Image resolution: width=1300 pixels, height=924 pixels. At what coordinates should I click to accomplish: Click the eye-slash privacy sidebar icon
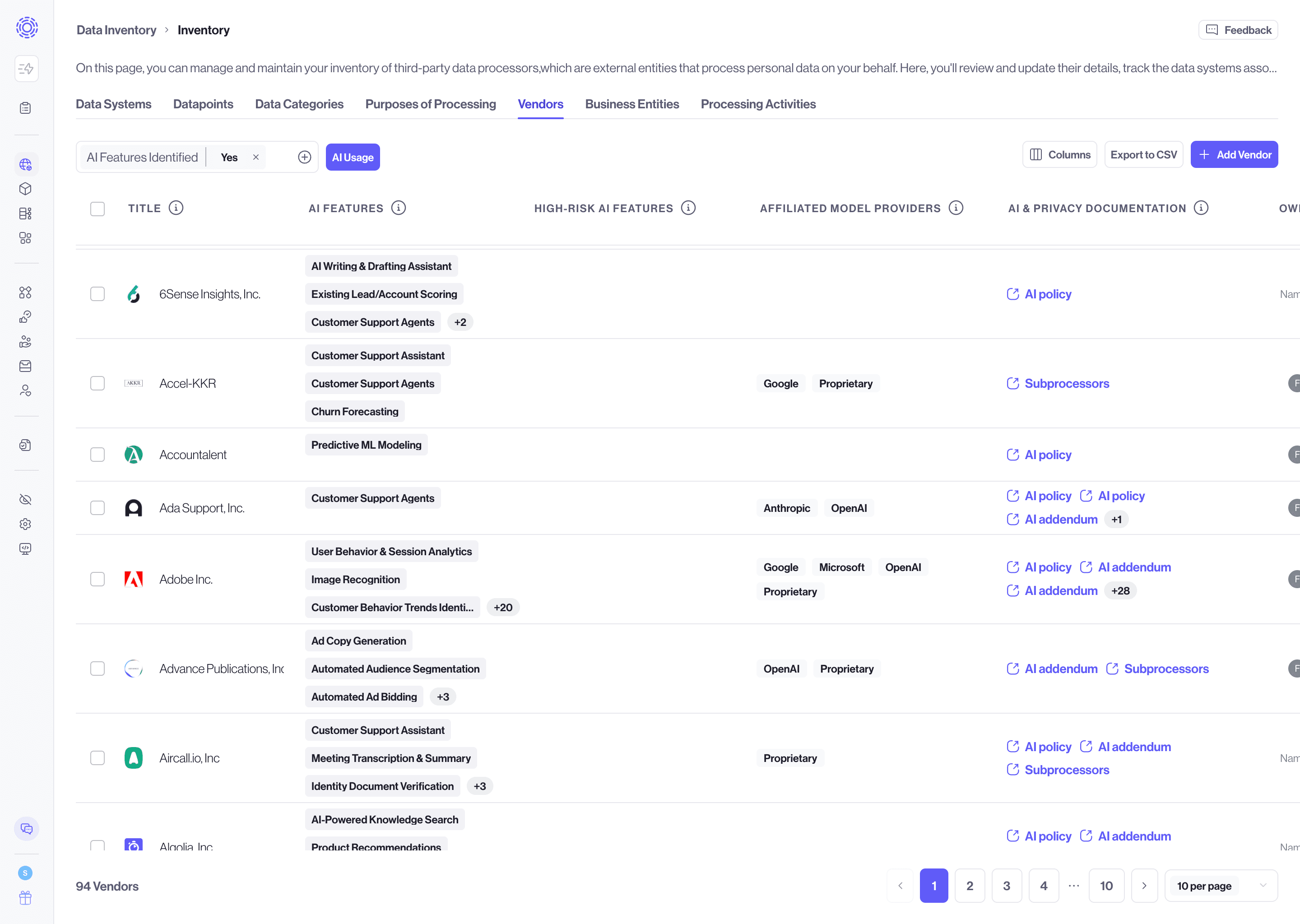click(x=26, y=500)
